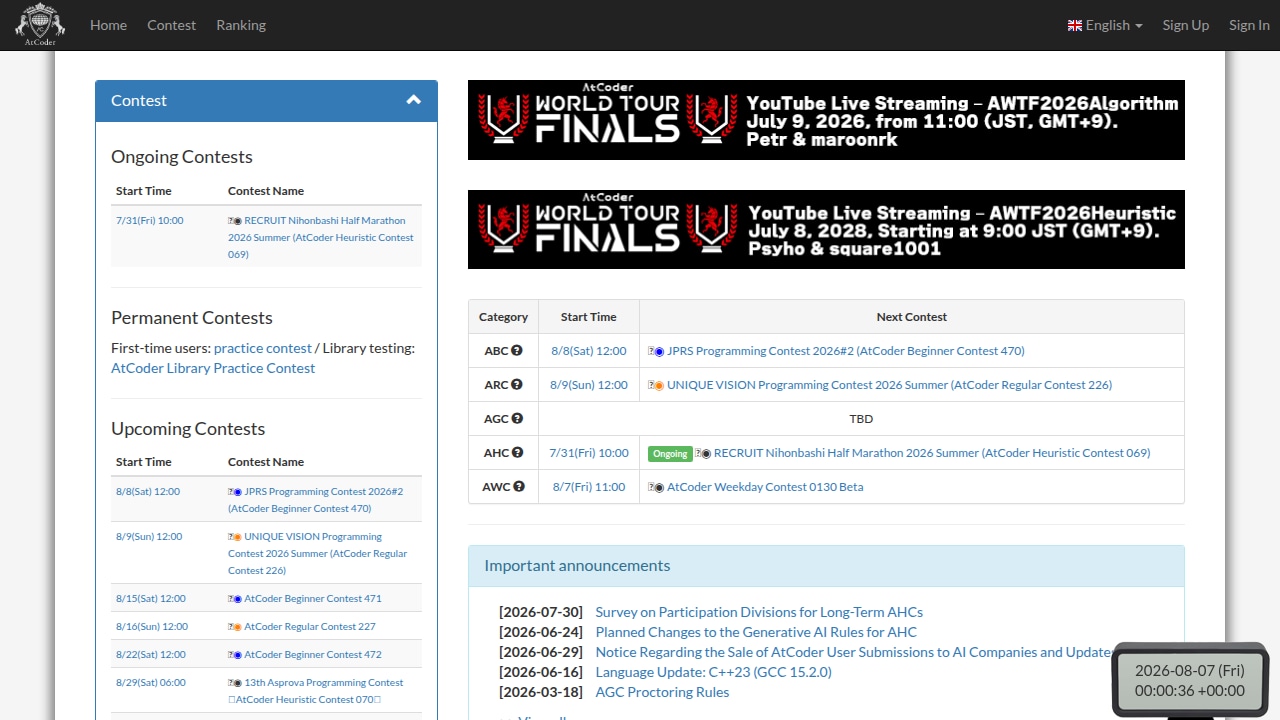Click 8/8(Sat) 12:00 in the Upcoming Contests sidebar

148,491
